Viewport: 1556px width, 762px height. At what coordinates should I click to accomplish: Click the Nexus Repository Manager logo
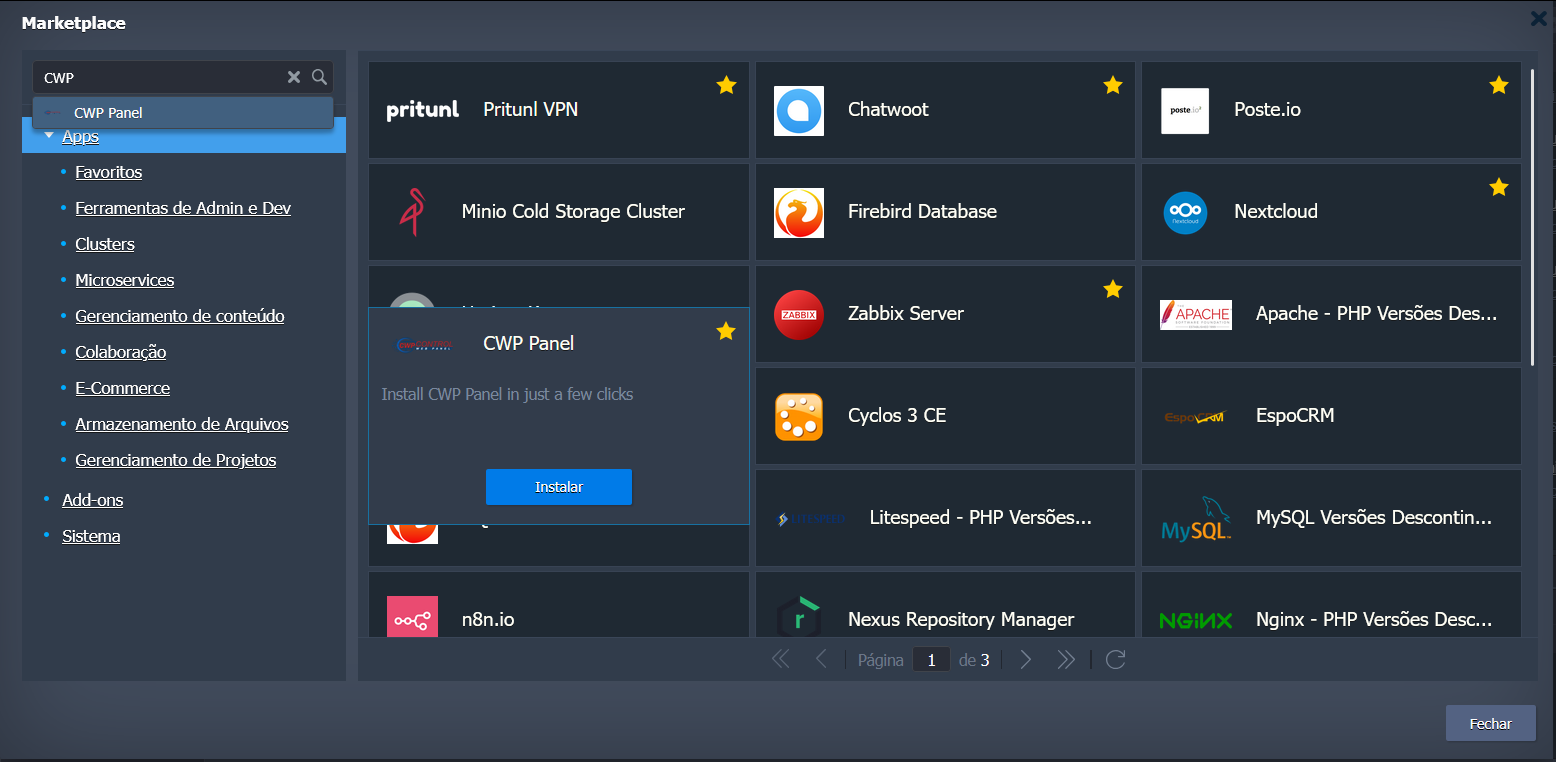(x=799, y=617)
